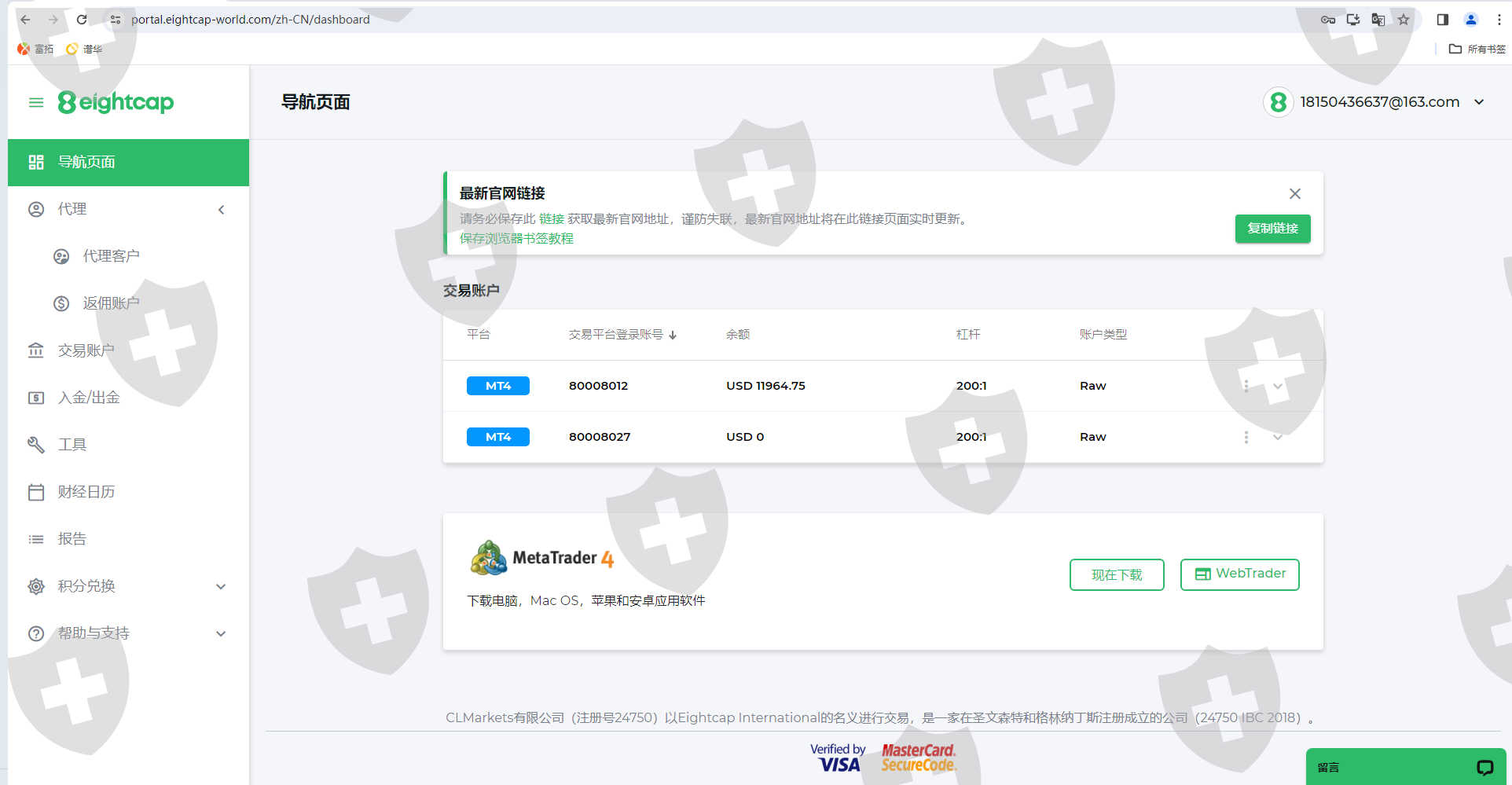Click the eightcap logo
1512x785 pixels.
tap(116, 102)
